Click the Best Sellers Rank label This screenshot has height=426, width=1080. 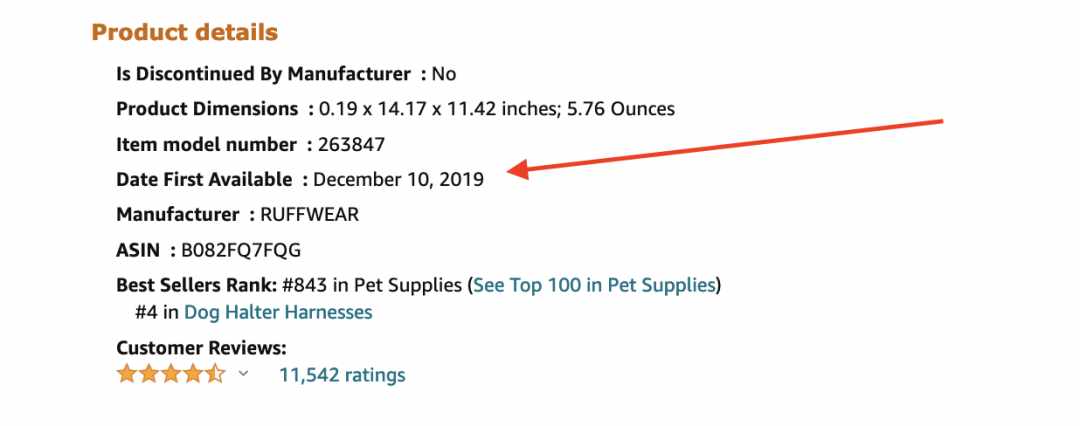[196, 285]
